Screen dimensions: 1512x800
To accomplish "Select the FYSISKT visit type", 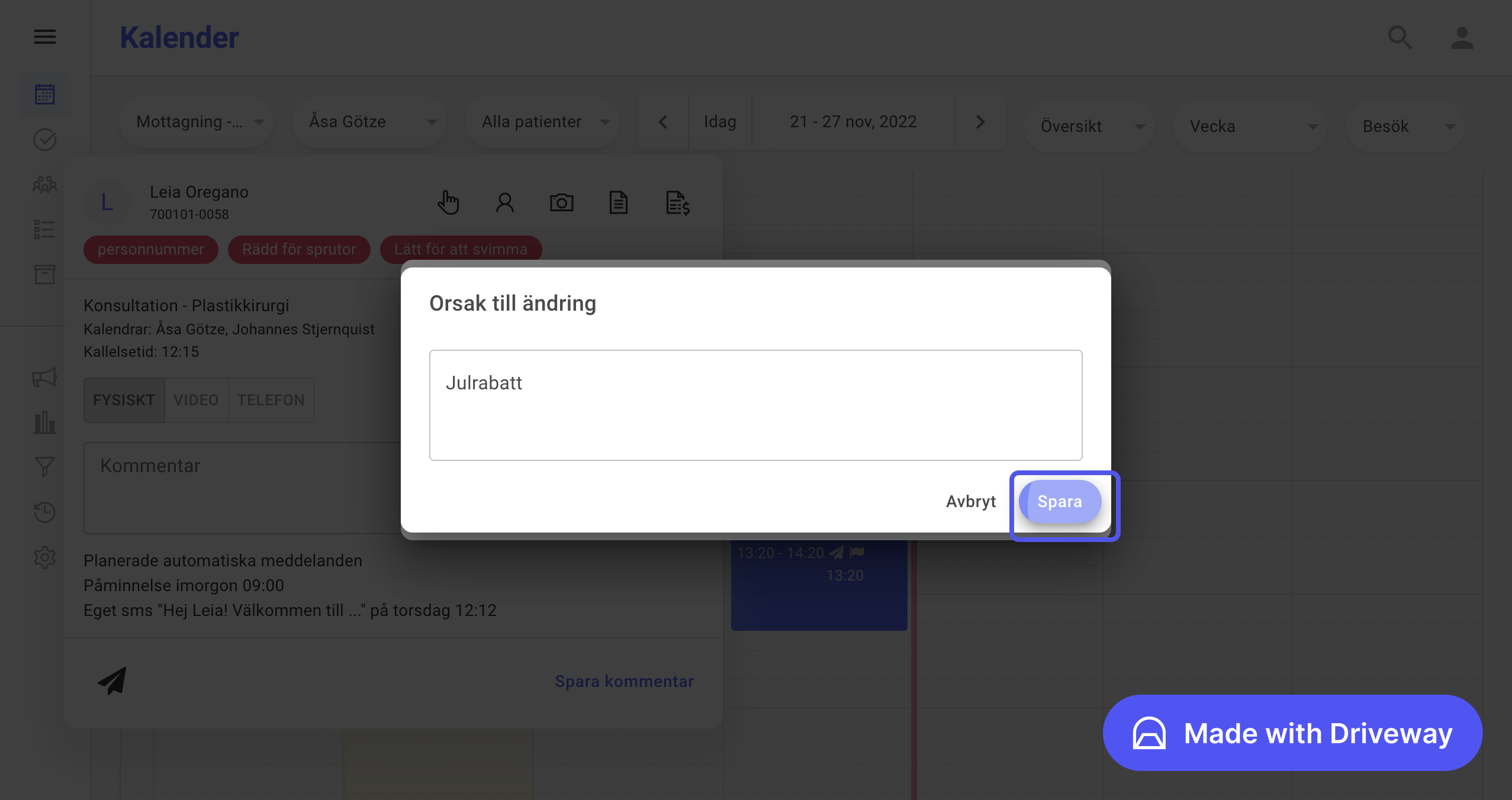I will pos(124,400).
